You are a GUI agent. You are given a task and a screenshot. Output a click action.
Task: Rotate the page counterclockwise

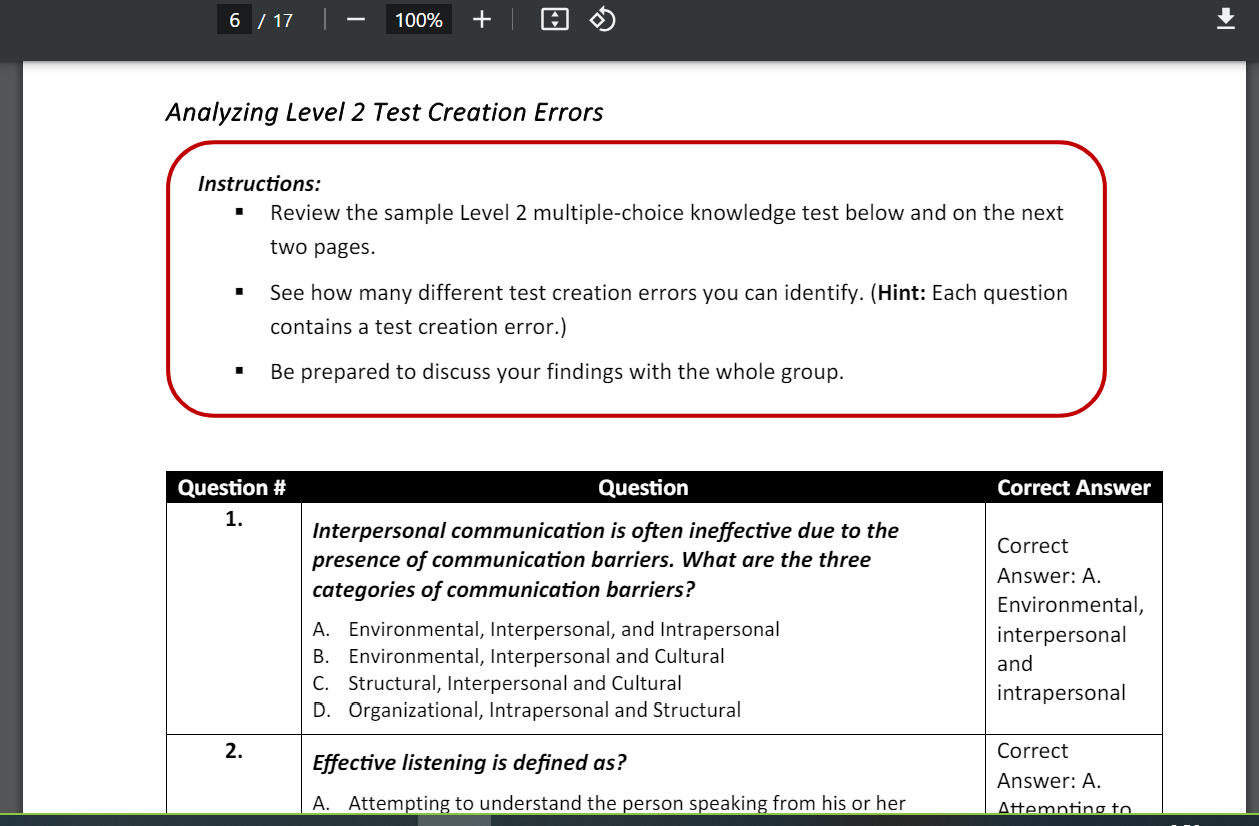(x=602, y=19)
